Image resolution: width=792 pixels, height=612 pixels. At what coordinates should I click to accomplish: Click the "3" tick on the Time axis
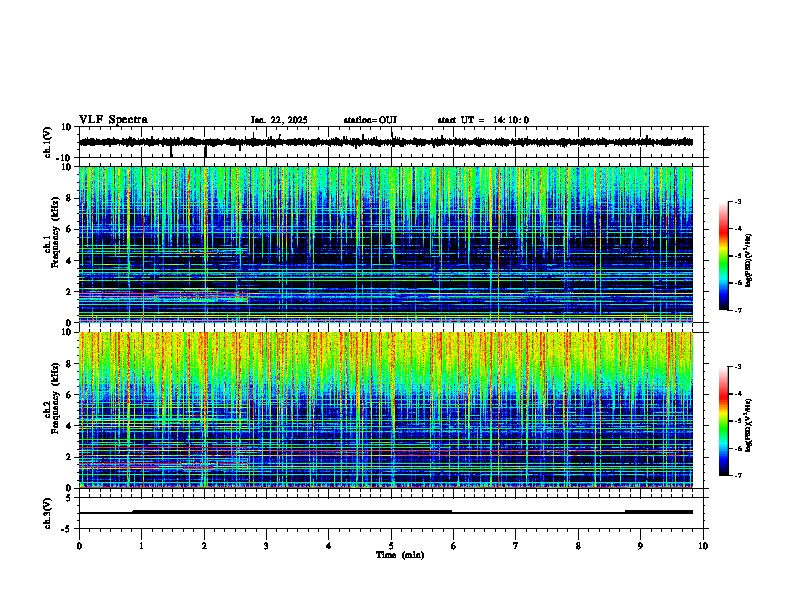click(266, 546)
